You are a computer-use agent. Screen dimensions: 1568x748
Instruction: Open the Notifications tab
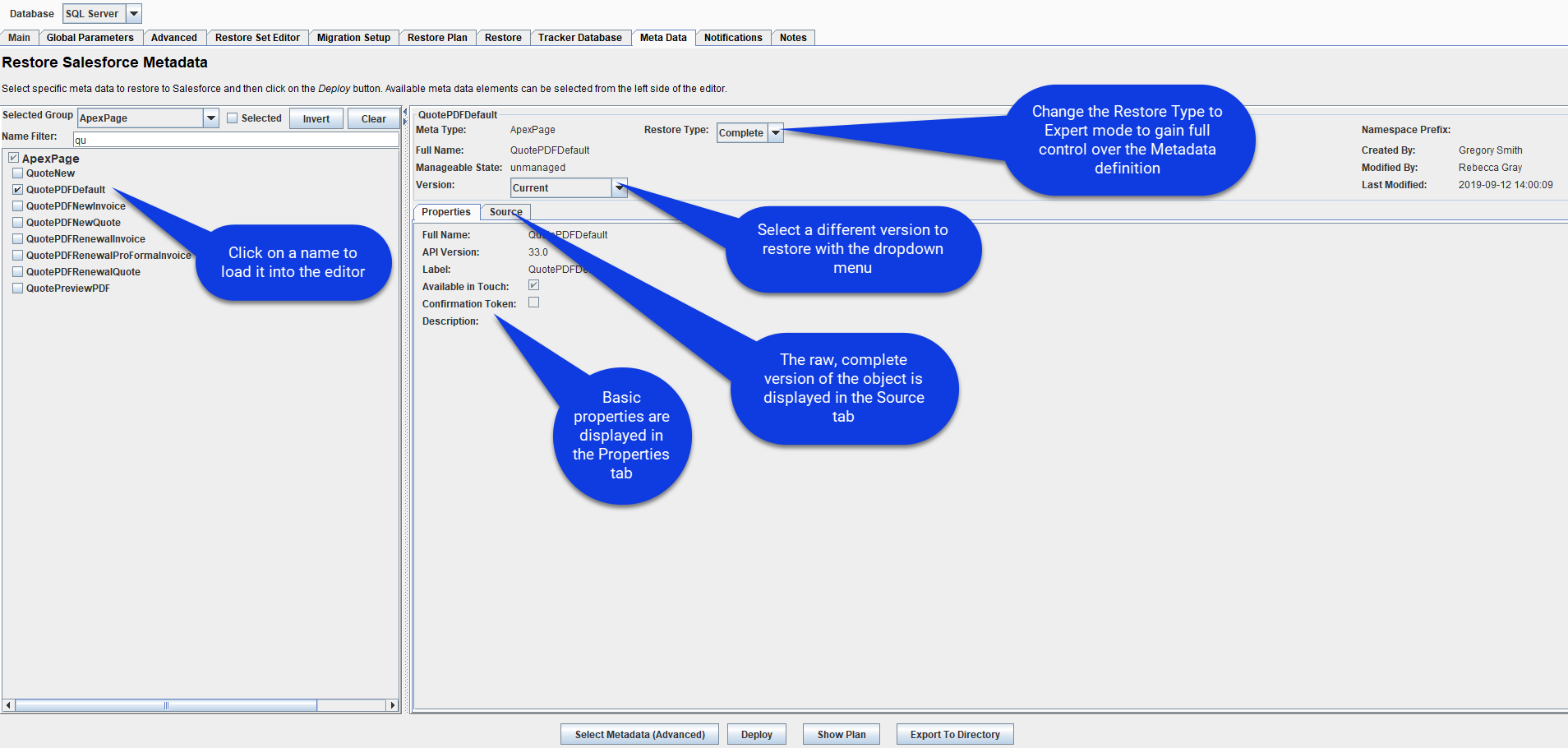[733, 38]
